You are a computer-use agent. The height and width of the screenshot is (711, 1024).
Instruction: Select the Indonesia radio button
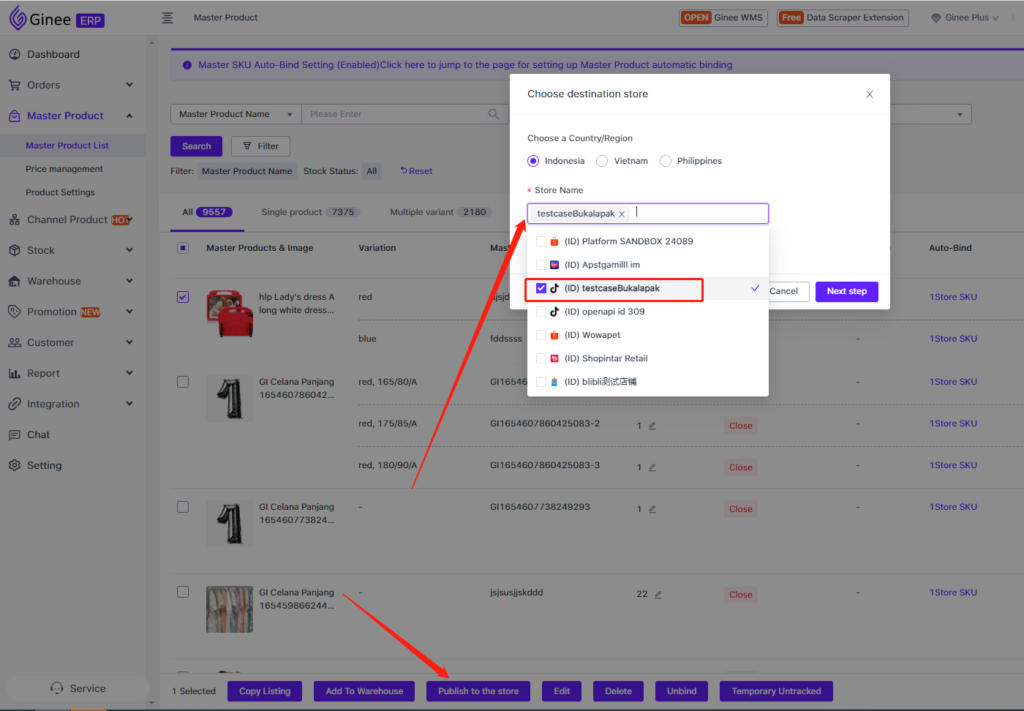point(534,161)
